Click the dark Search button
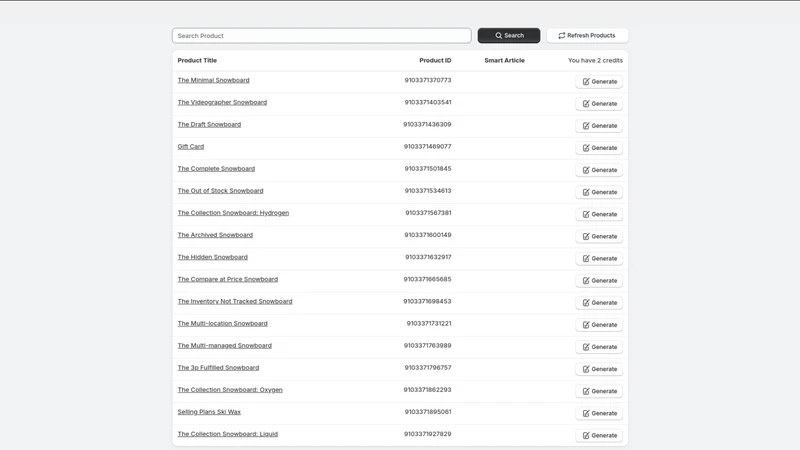 click(x=509, y=36)
